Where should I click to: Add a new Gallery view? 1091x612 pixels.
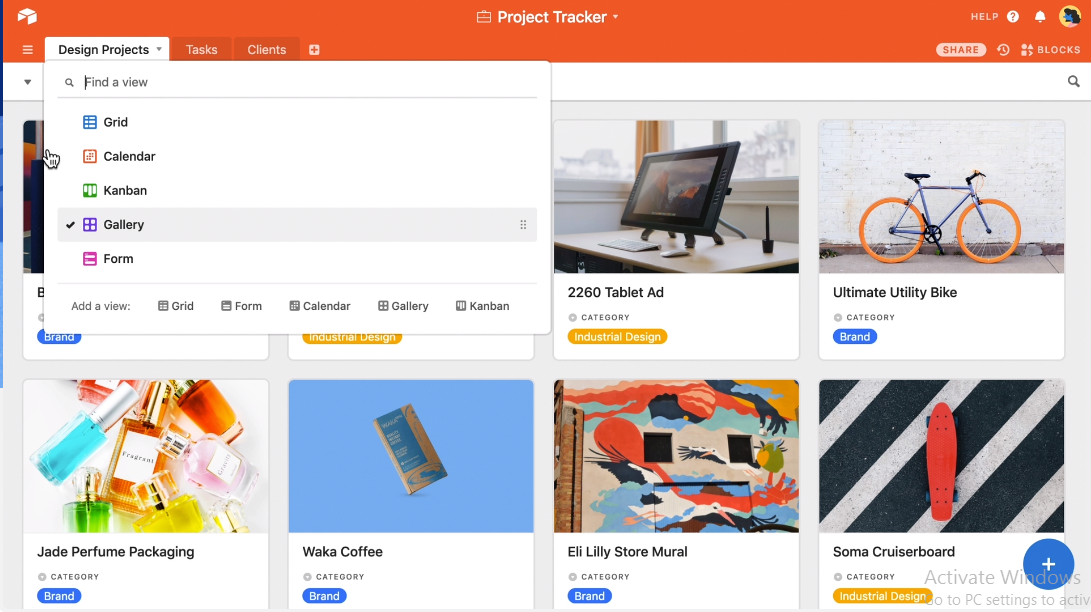click(x=404, y=306)
